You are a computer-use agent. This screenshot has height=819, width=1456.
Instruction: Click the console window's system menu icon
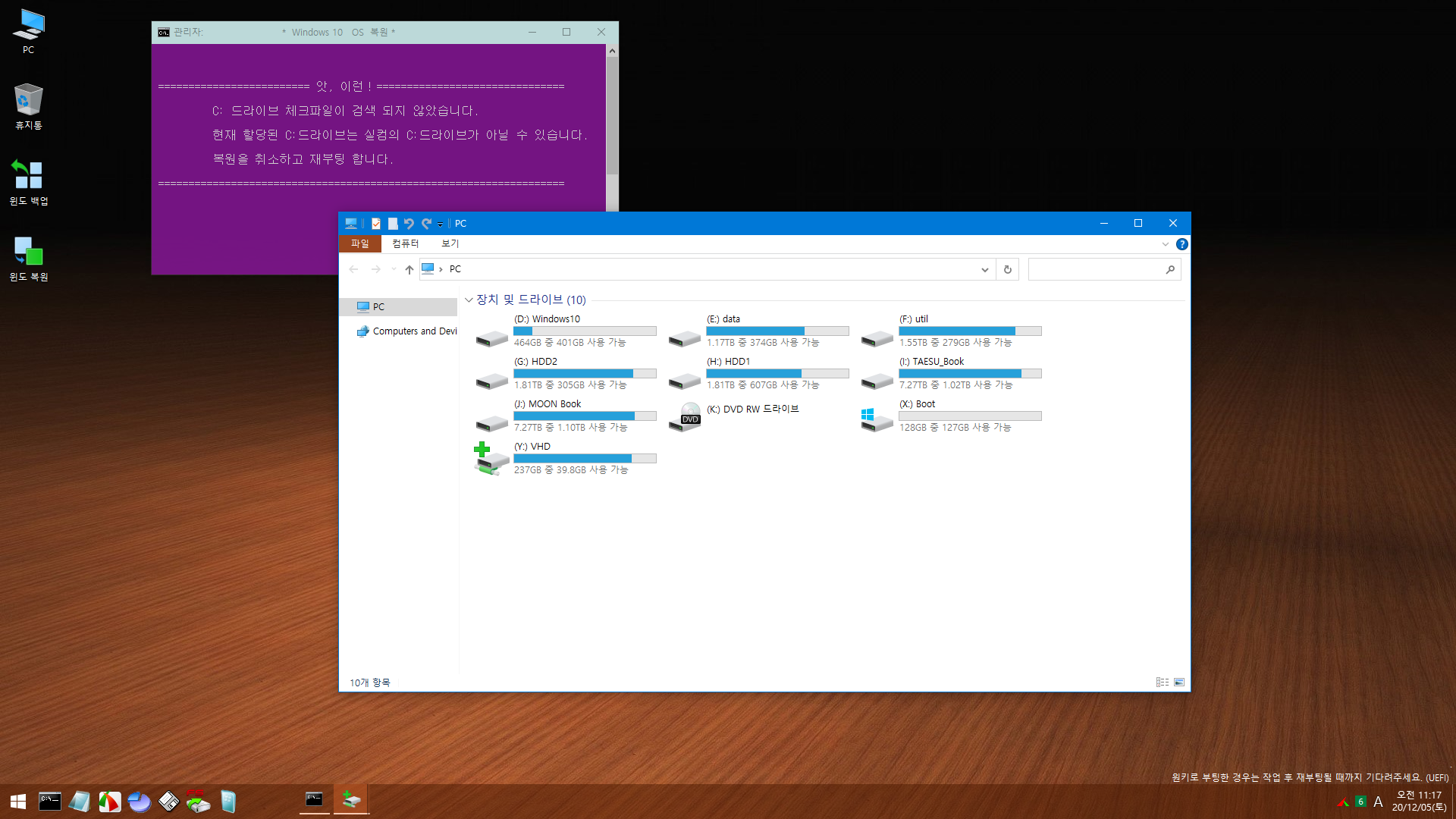pyautogui.click(x=164, y=33)
